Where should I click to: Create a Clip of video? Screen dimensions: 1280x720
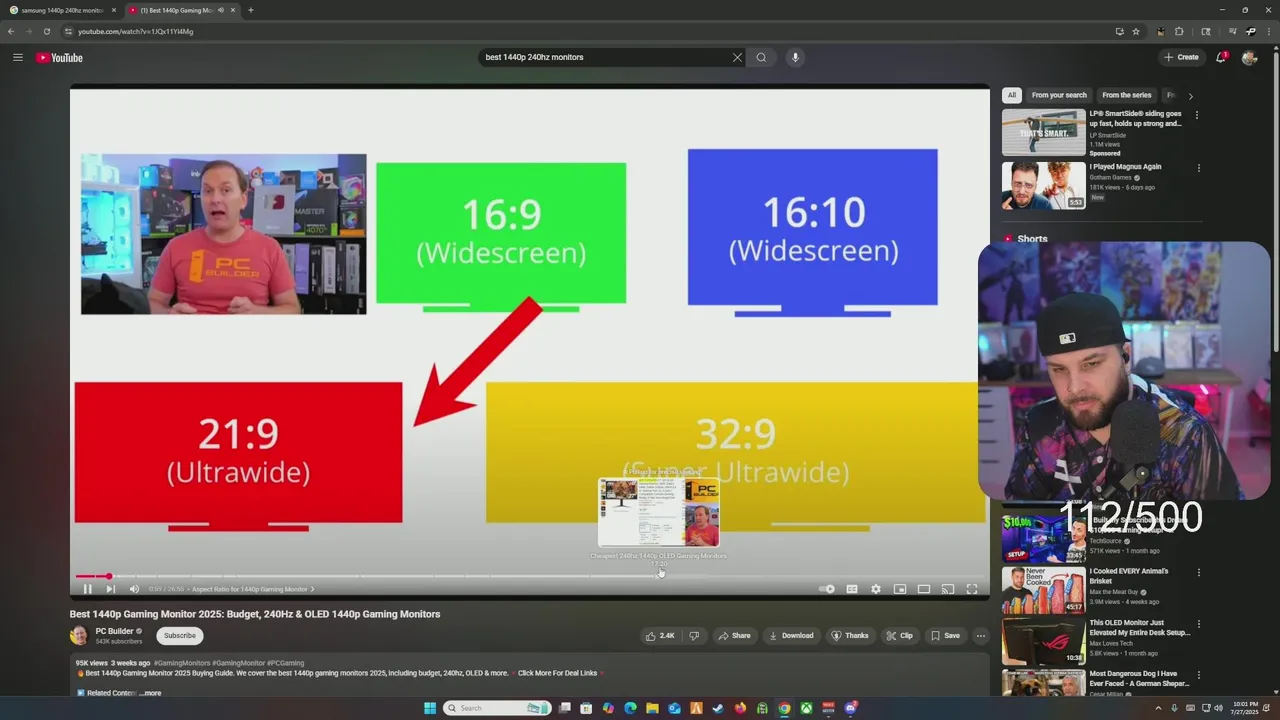click(899, 635)
